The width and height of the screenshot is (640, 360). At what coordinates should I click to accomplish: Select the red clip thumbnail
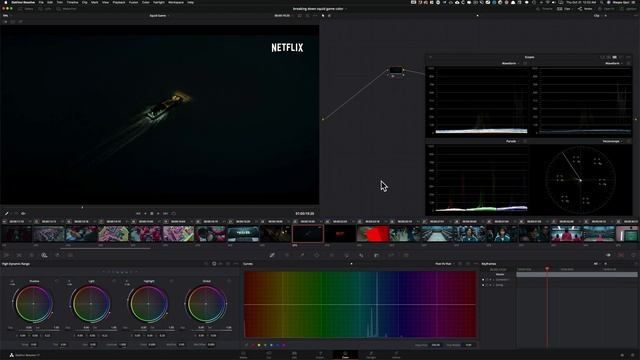[x=372, y=234]
